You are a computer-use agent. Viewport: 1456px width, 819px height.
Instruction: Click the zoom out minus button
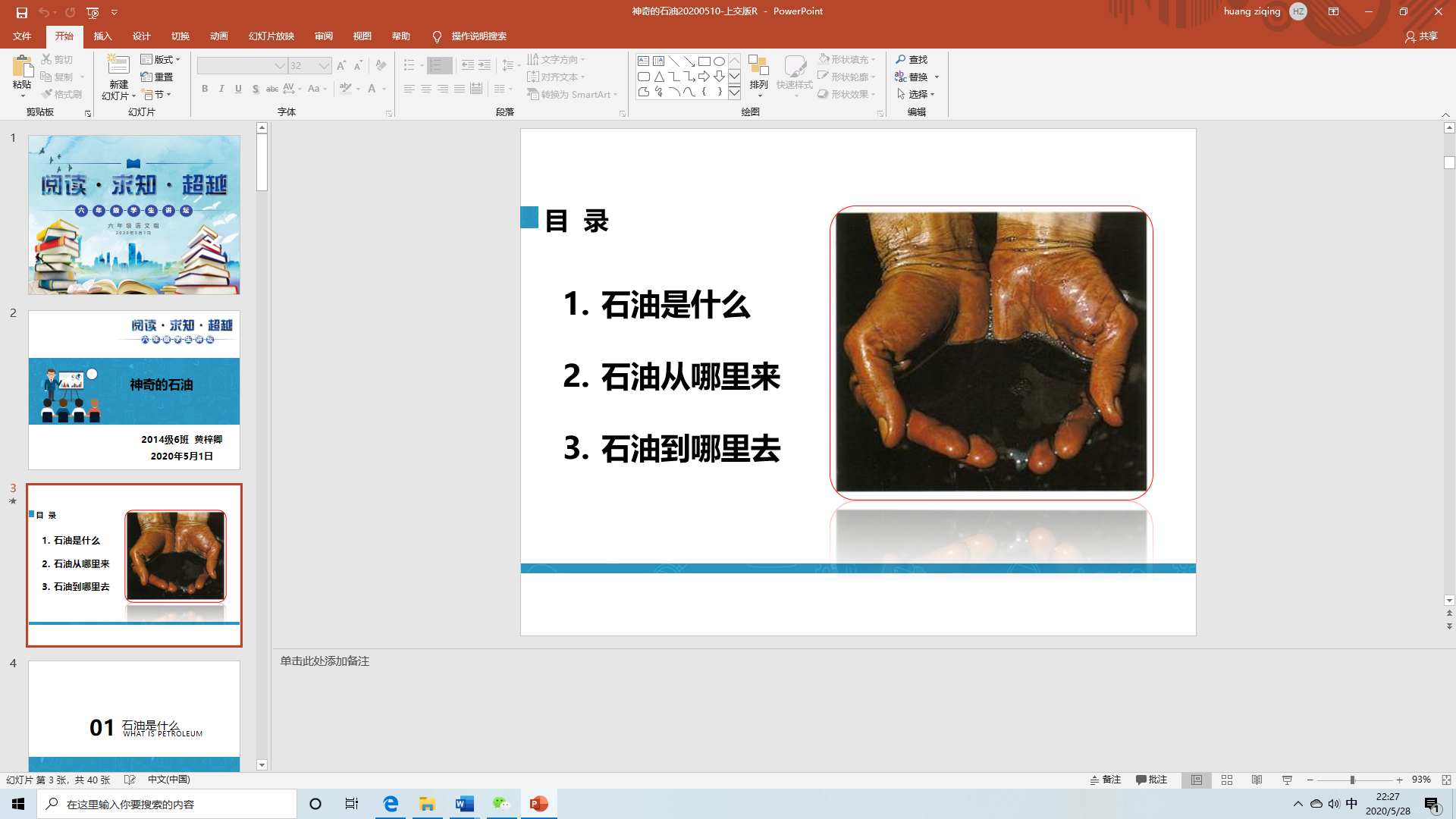(1310, 780)
